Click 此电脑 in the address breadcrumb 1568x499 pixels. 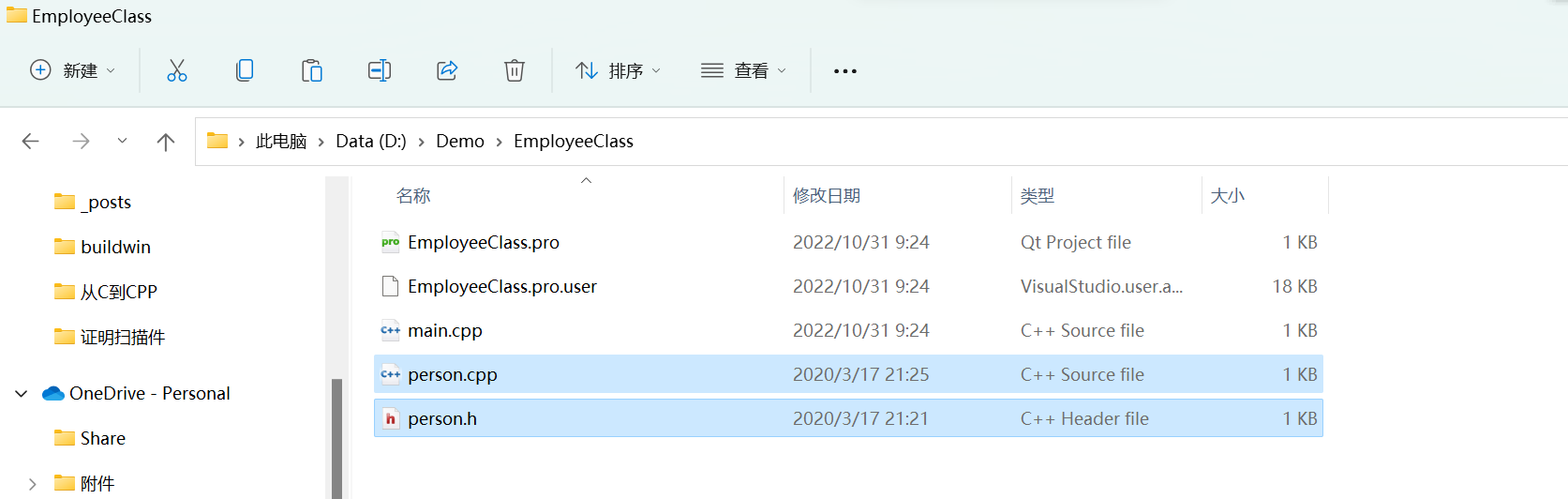pyautogui.click(x=281, y=142)
